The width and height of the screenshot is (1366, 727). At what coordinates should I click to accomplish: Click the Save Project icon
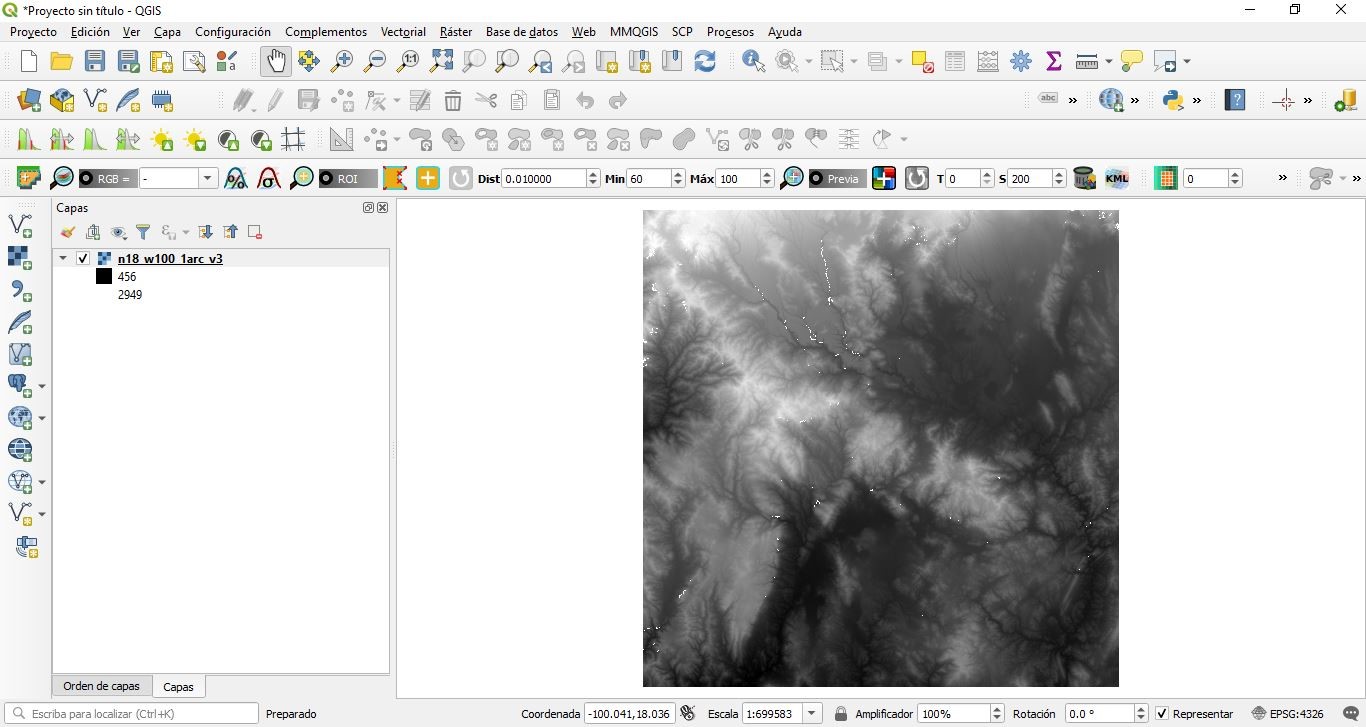coord(95,62)
